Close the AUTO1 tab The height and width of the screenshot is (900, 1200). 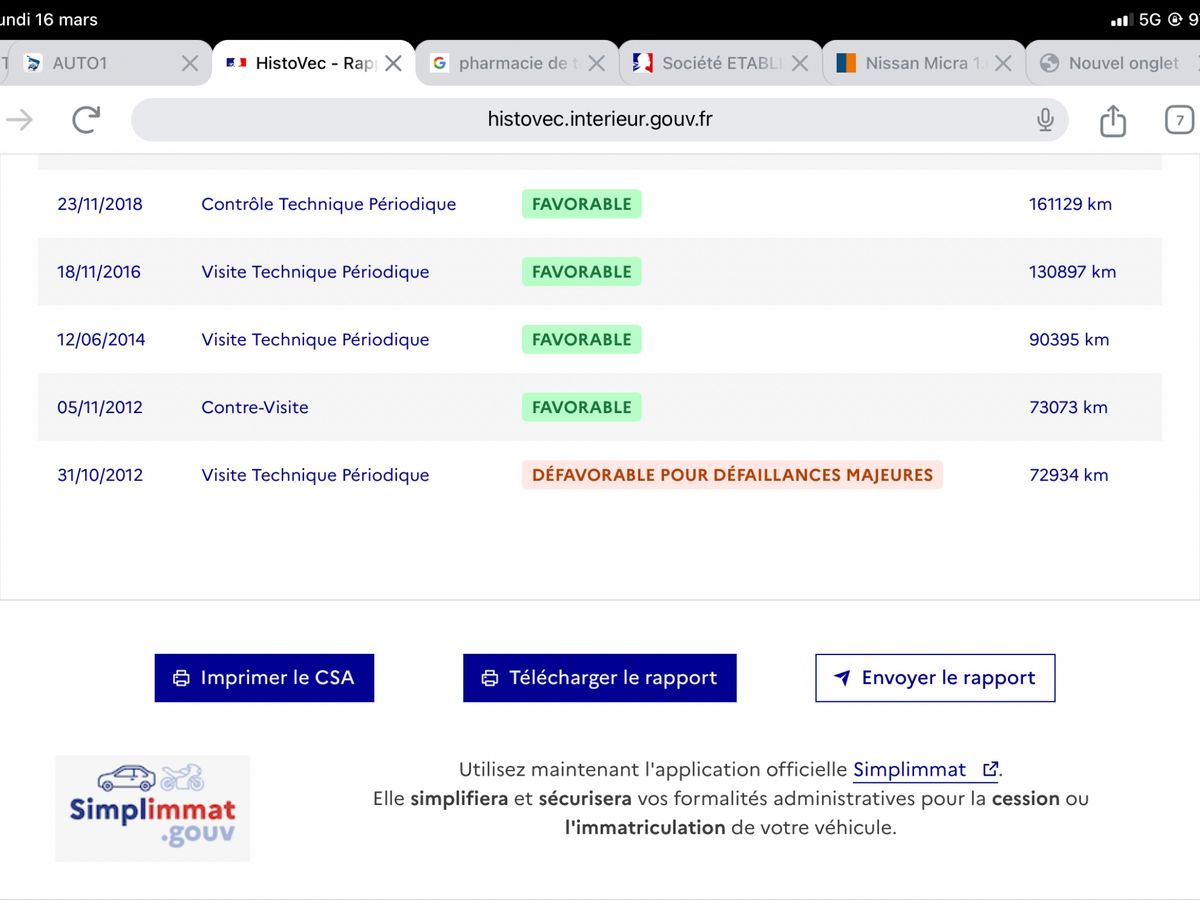coord(190,63)
